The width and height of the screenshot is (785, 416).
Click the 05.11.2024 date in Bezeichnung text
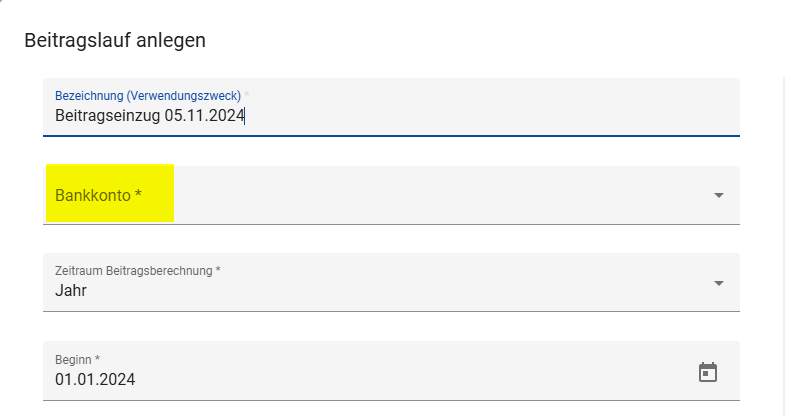coord(204,116)
